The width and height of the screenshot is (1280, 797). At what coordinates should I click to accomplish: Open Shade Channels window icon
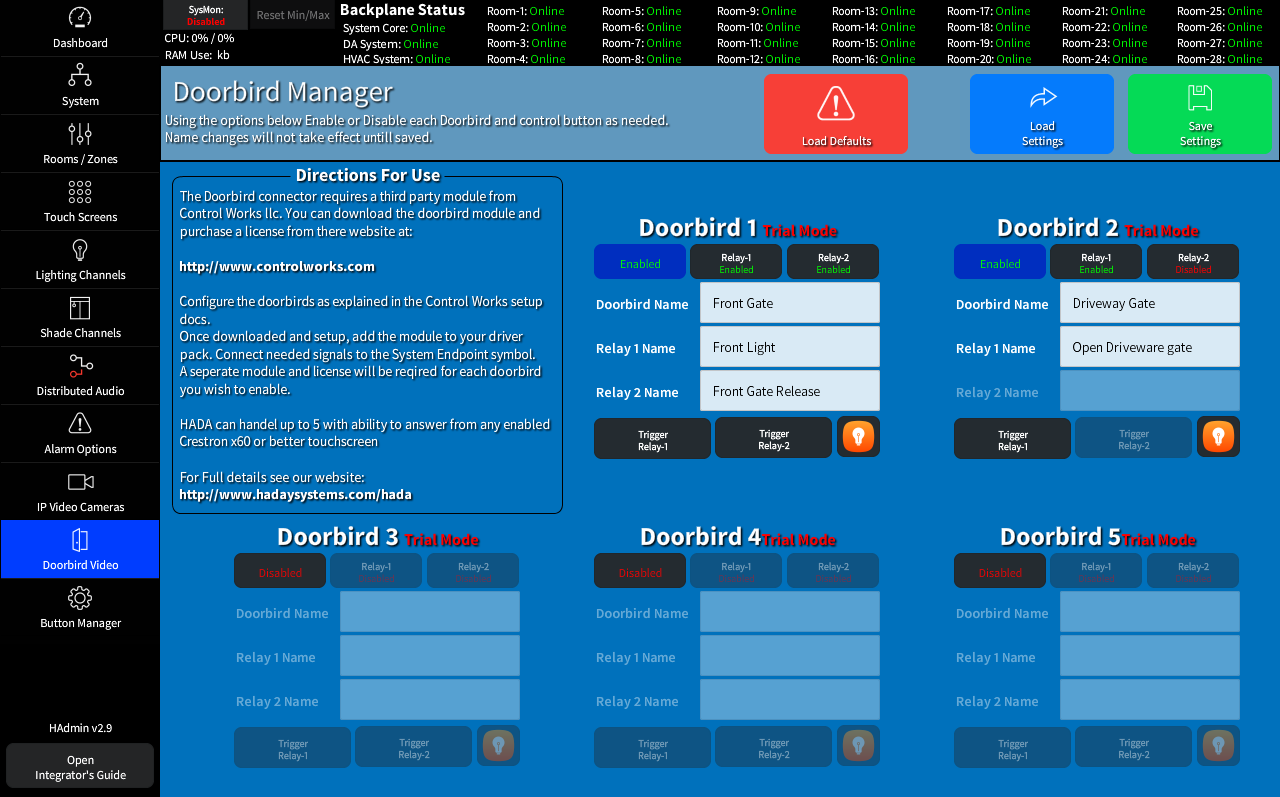[80, 307]
